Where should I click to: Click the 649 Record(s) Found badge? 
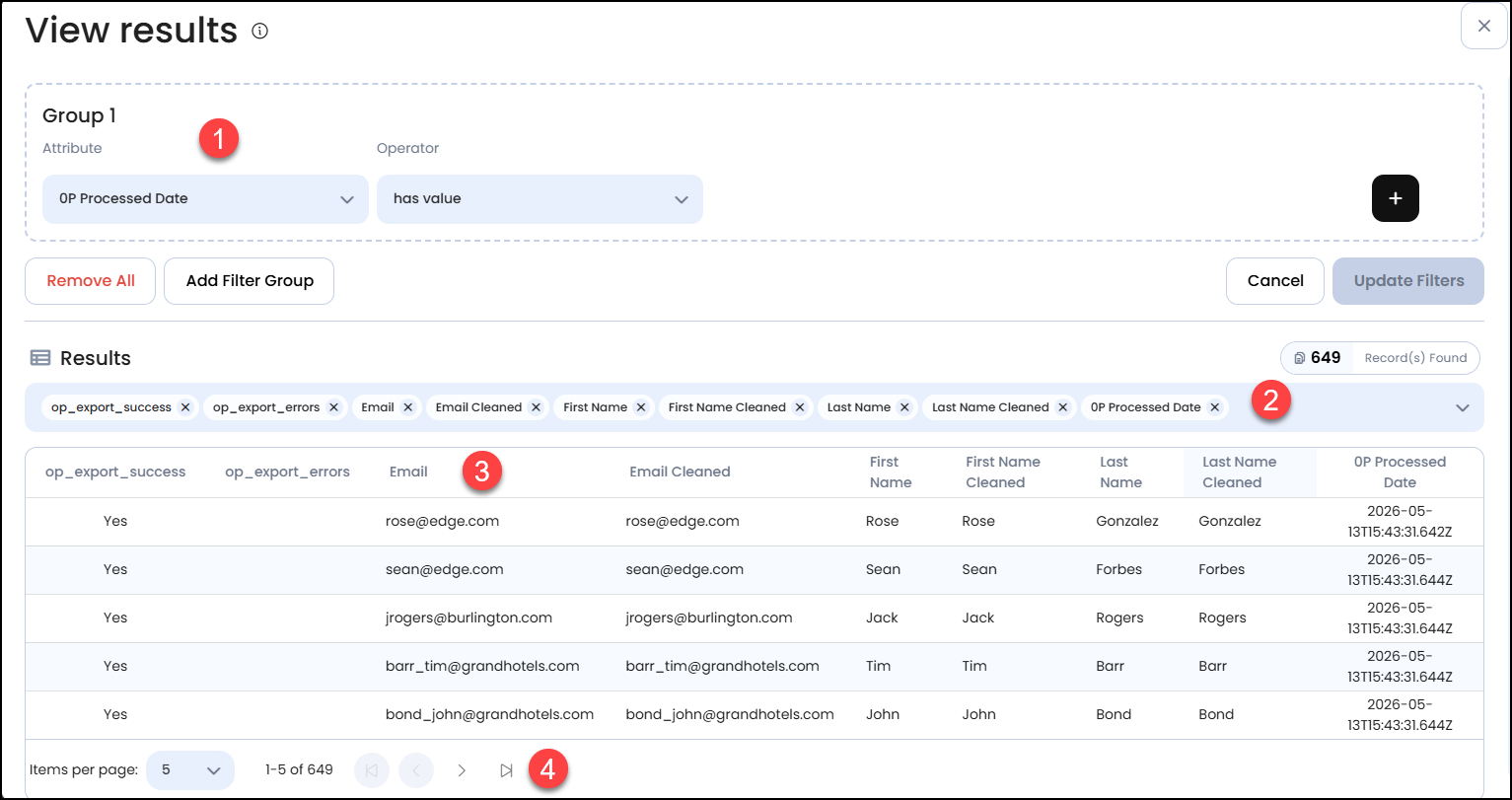1380,358
